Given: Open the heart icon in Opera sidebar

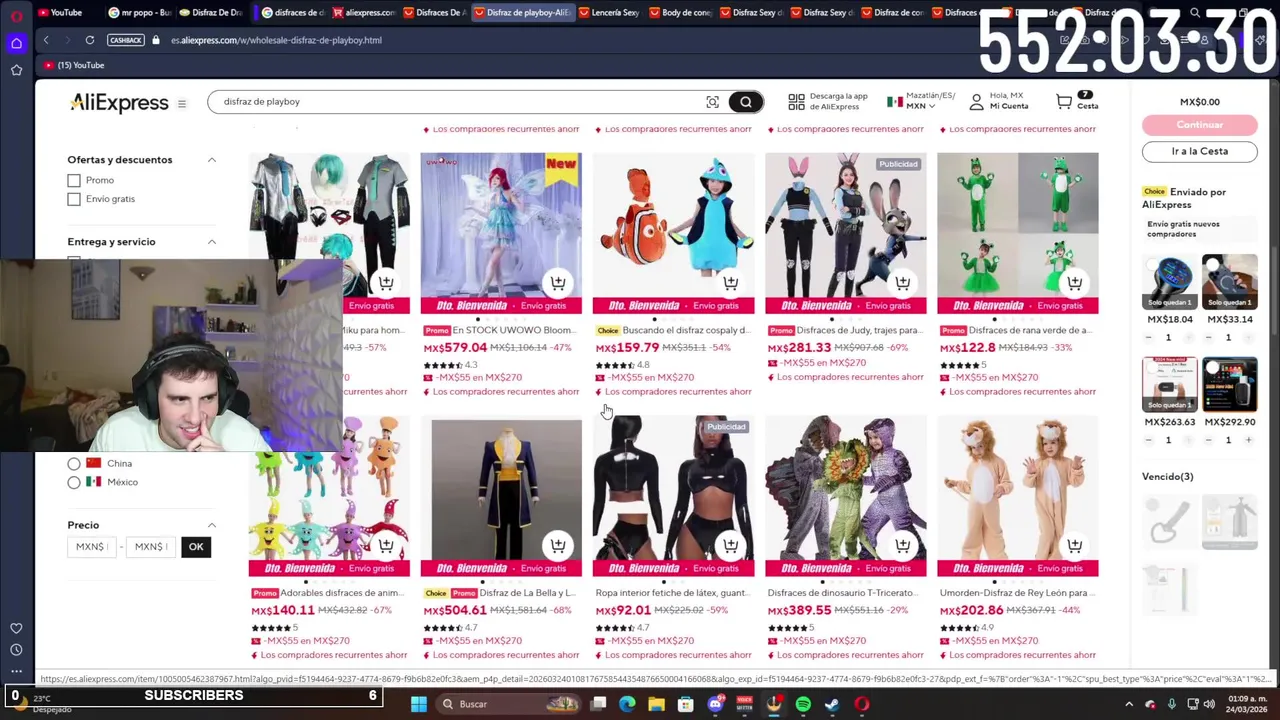Looking at the screenshot, I should coord(16,628).
